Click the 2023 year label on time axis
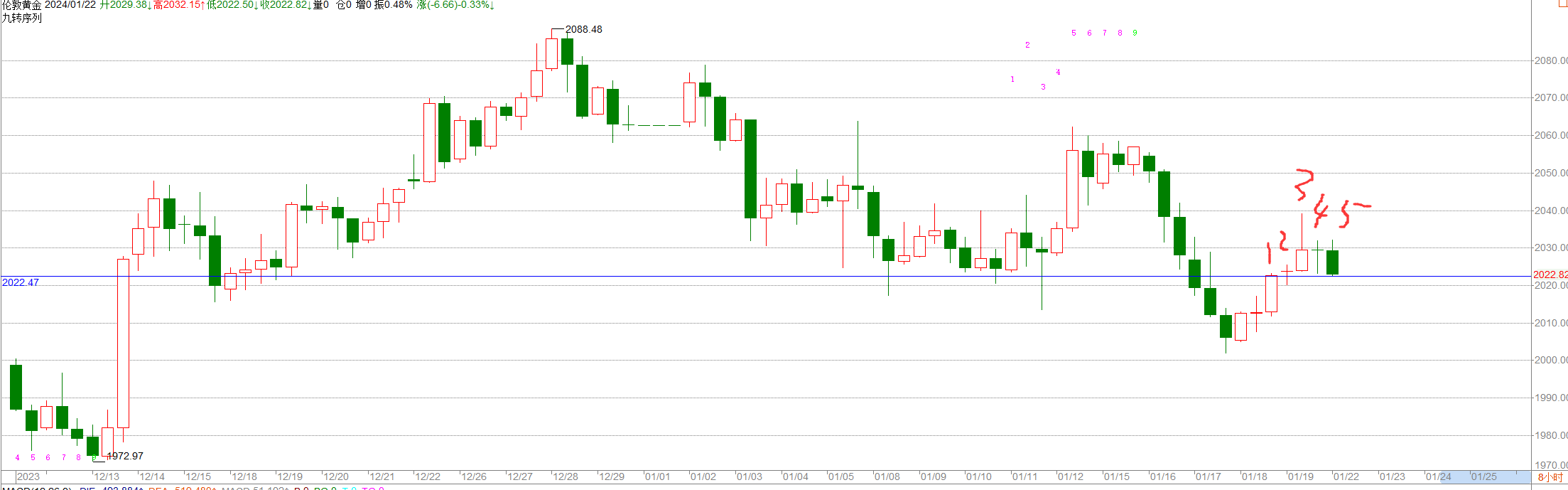Image resolution: width=1568 pixels, height=490 pixels. [x=28, y=476]
